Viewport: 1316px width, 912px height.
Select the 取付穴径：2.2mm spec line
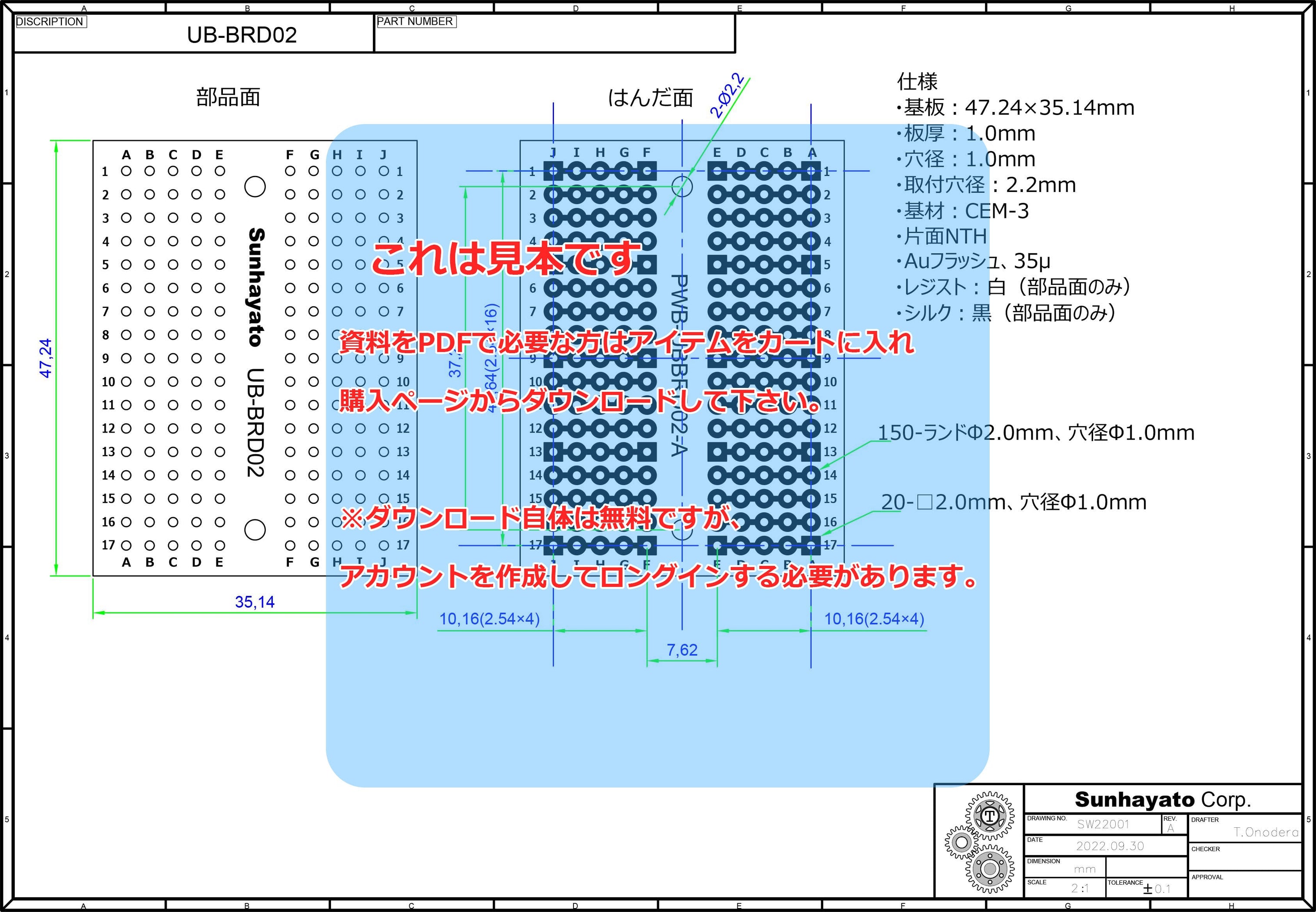[986, 185]
